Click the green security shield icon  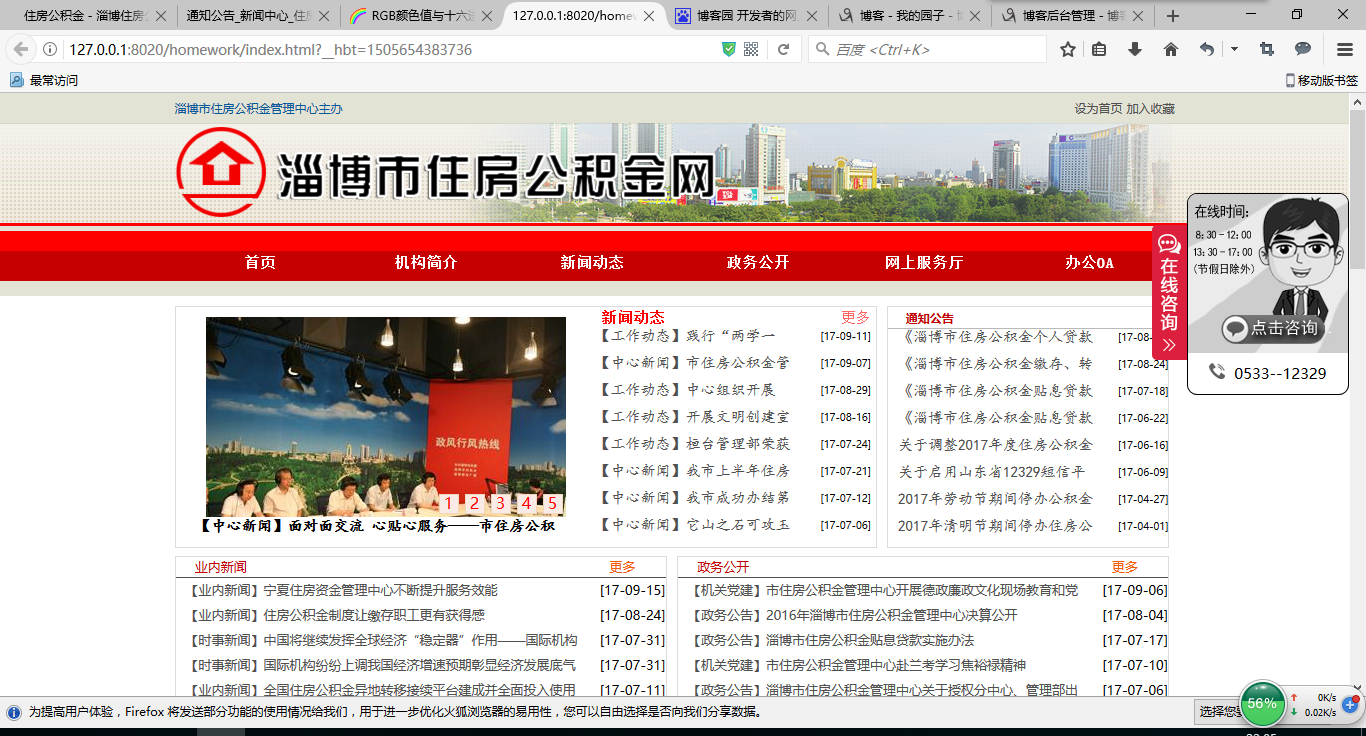pyautogui.click(x=729, y=50)
